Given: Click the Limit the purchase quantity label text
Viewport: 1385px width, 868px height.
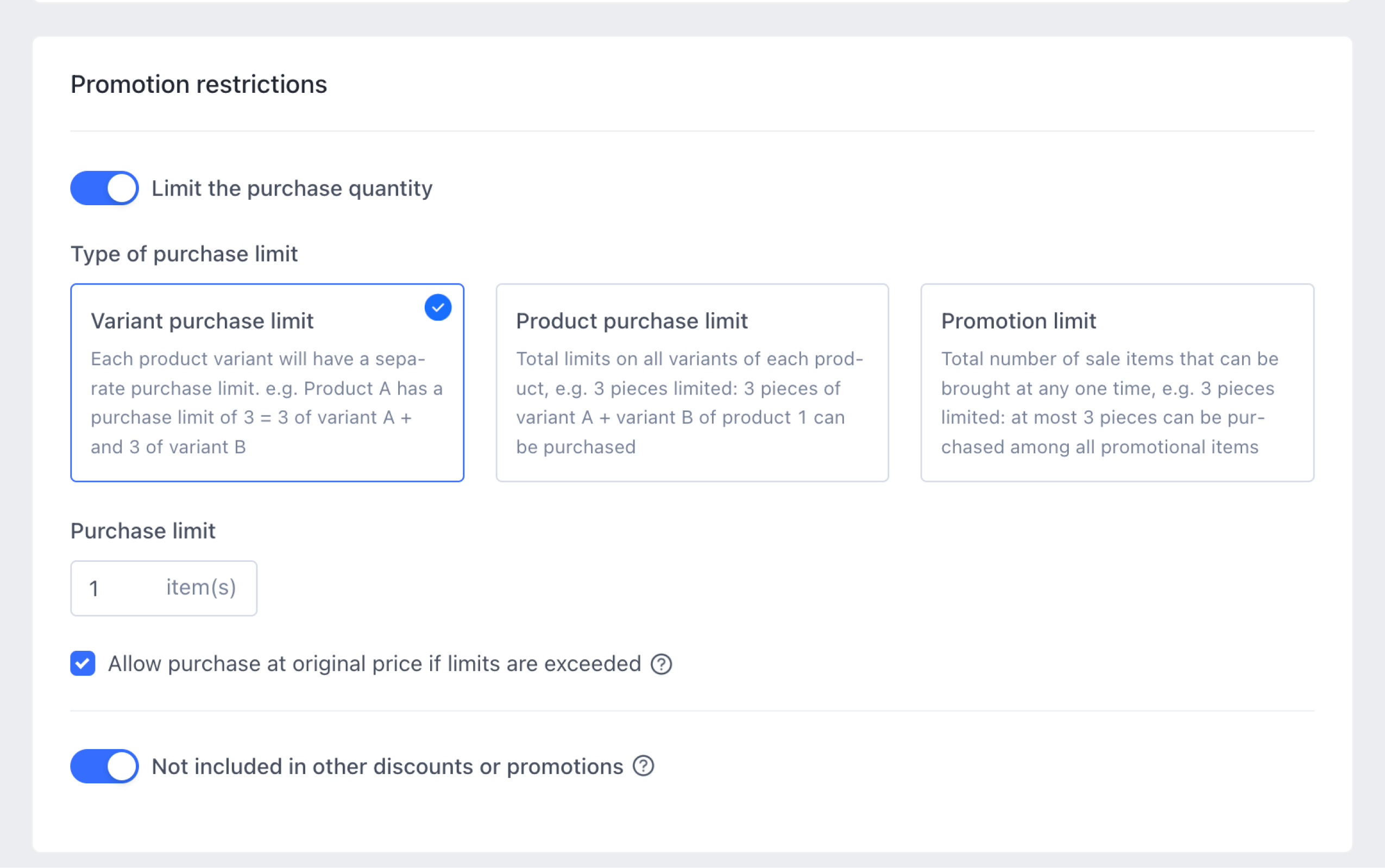Looking at the screenshot, I should 292,188.
